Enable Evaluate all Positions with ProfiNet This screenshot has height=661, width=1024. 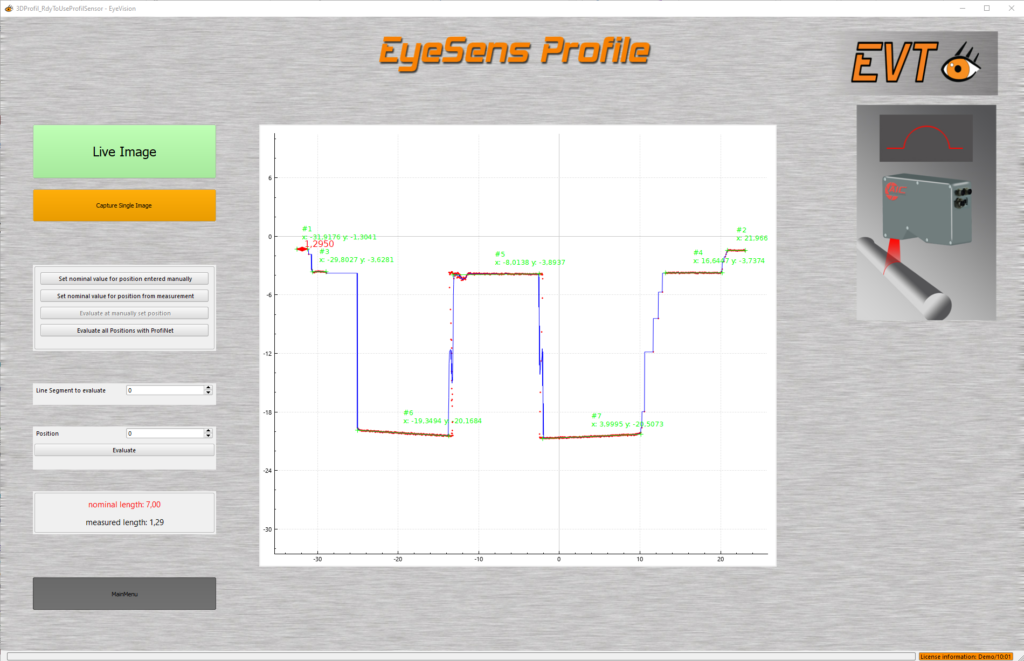(x=124, y=329)
